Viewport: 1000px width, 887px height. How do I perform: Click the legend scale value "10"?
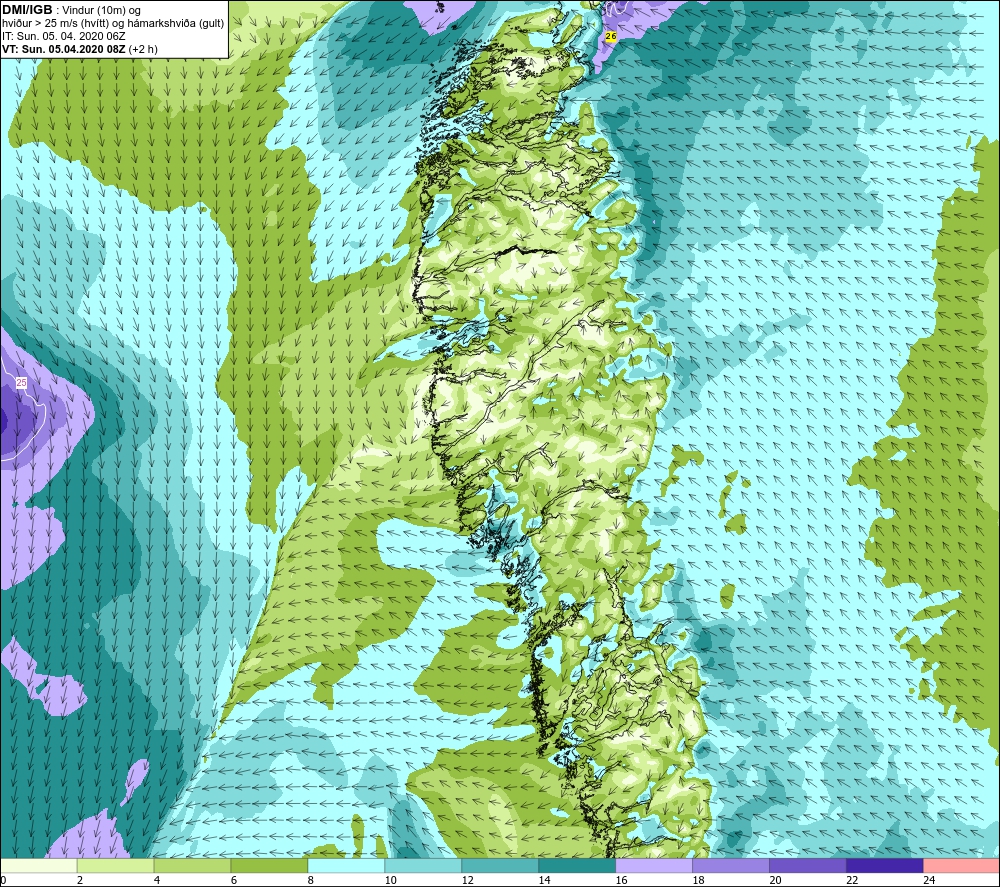tap(390, 880)
